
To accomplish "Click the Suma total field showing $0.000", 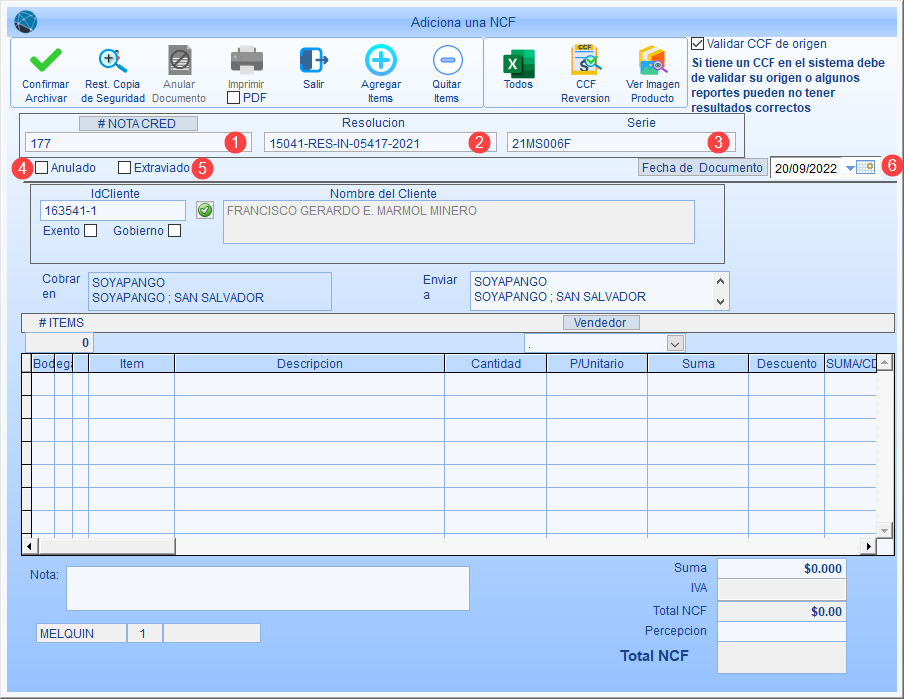I will click(781, 568).
